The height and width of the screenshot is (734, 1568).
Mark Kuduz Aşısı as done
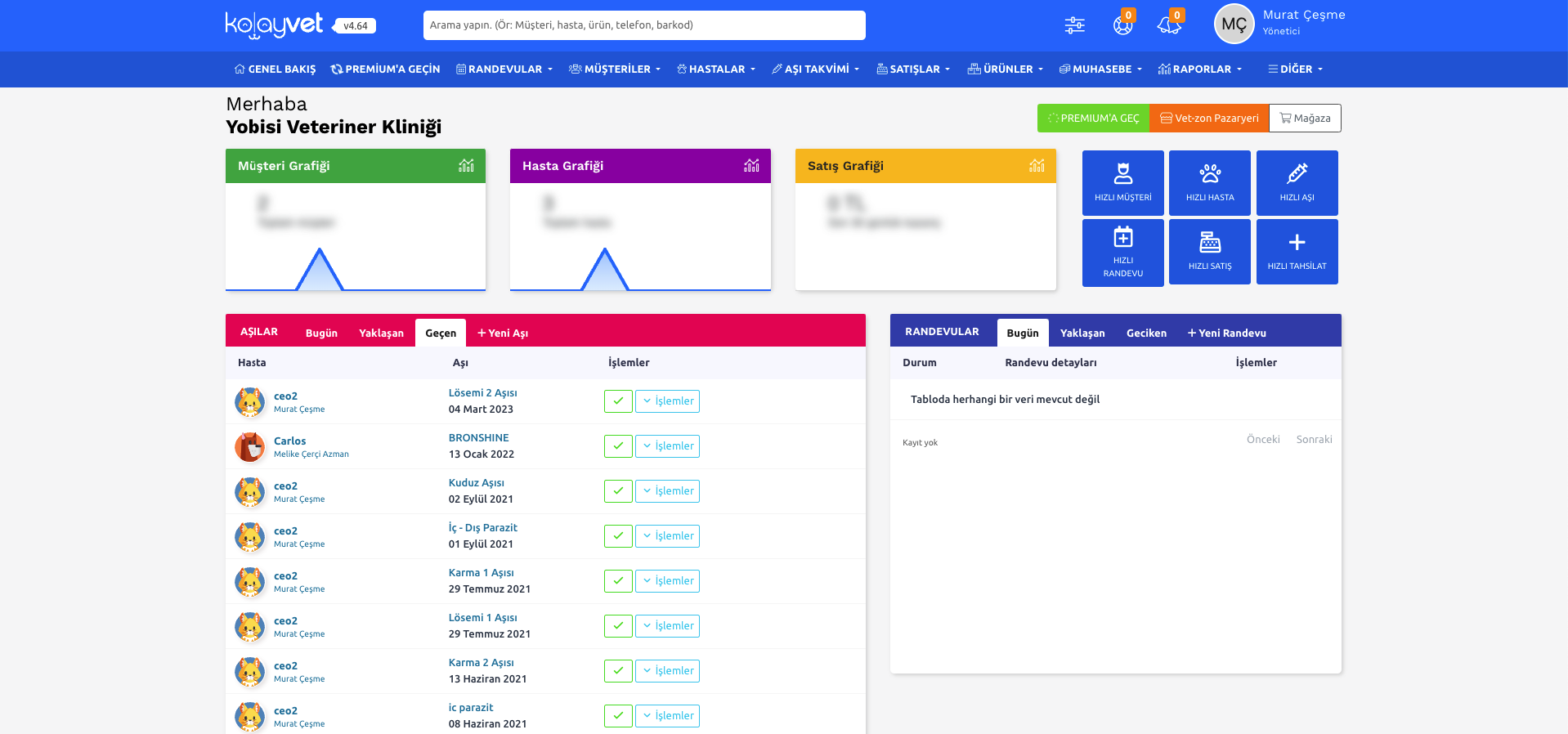618,491
